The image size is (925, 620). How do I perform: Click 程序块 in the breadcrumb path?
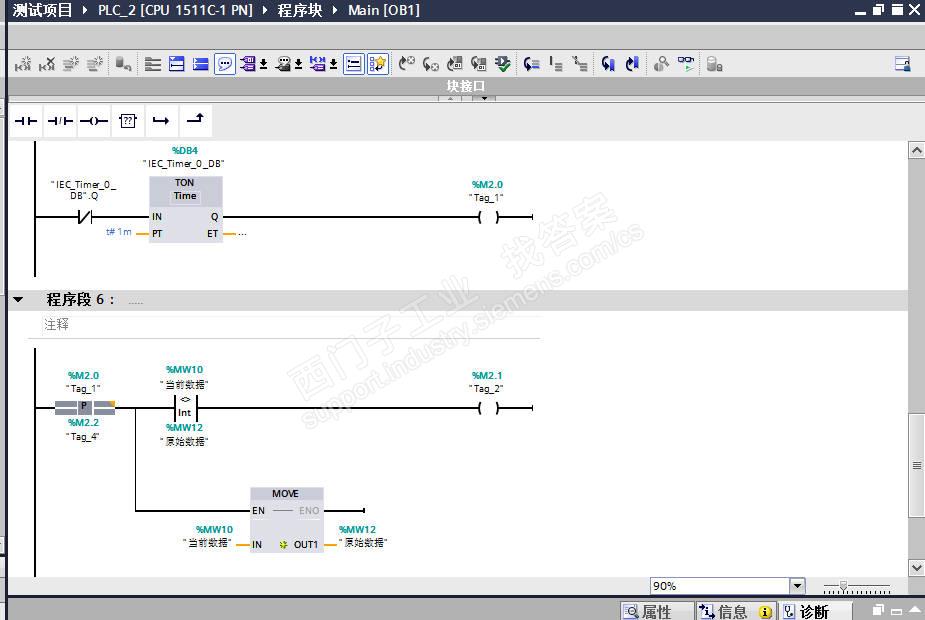[x=300, y=10]
